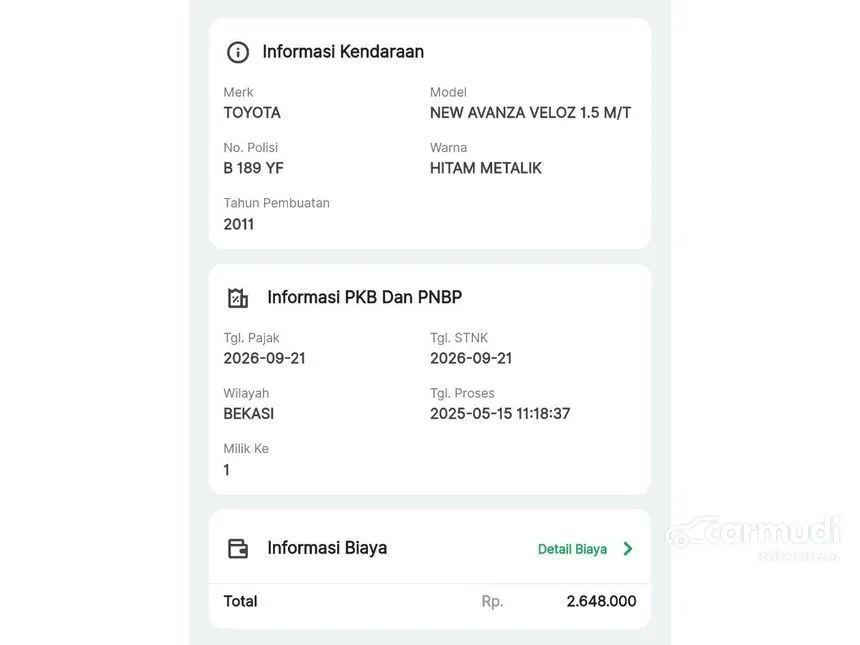The width and height of the screenshot is (860, 645).
Task: Click the license plate B 189 YF
Action: 253,168
